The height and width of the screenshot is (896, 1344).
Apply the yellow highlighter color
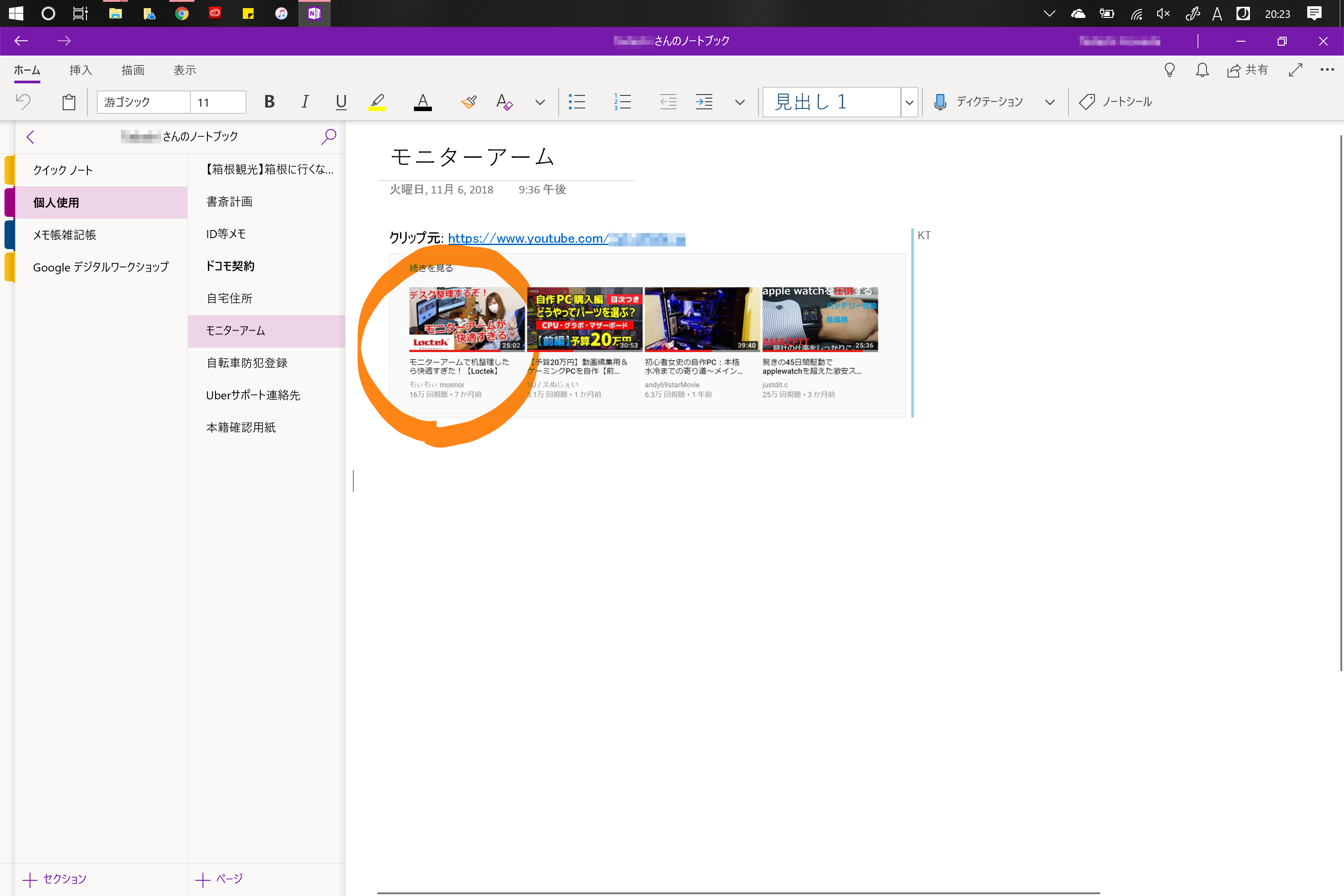point(377,102)
